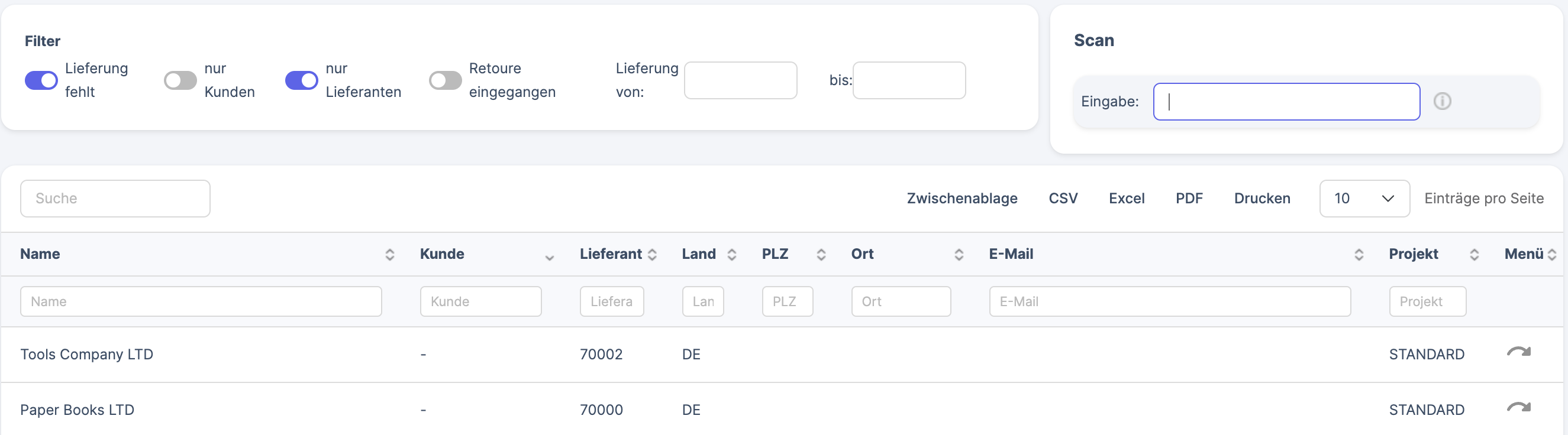
Task: Click the info icon next to Eingabe
Action: click(1442, 101)
